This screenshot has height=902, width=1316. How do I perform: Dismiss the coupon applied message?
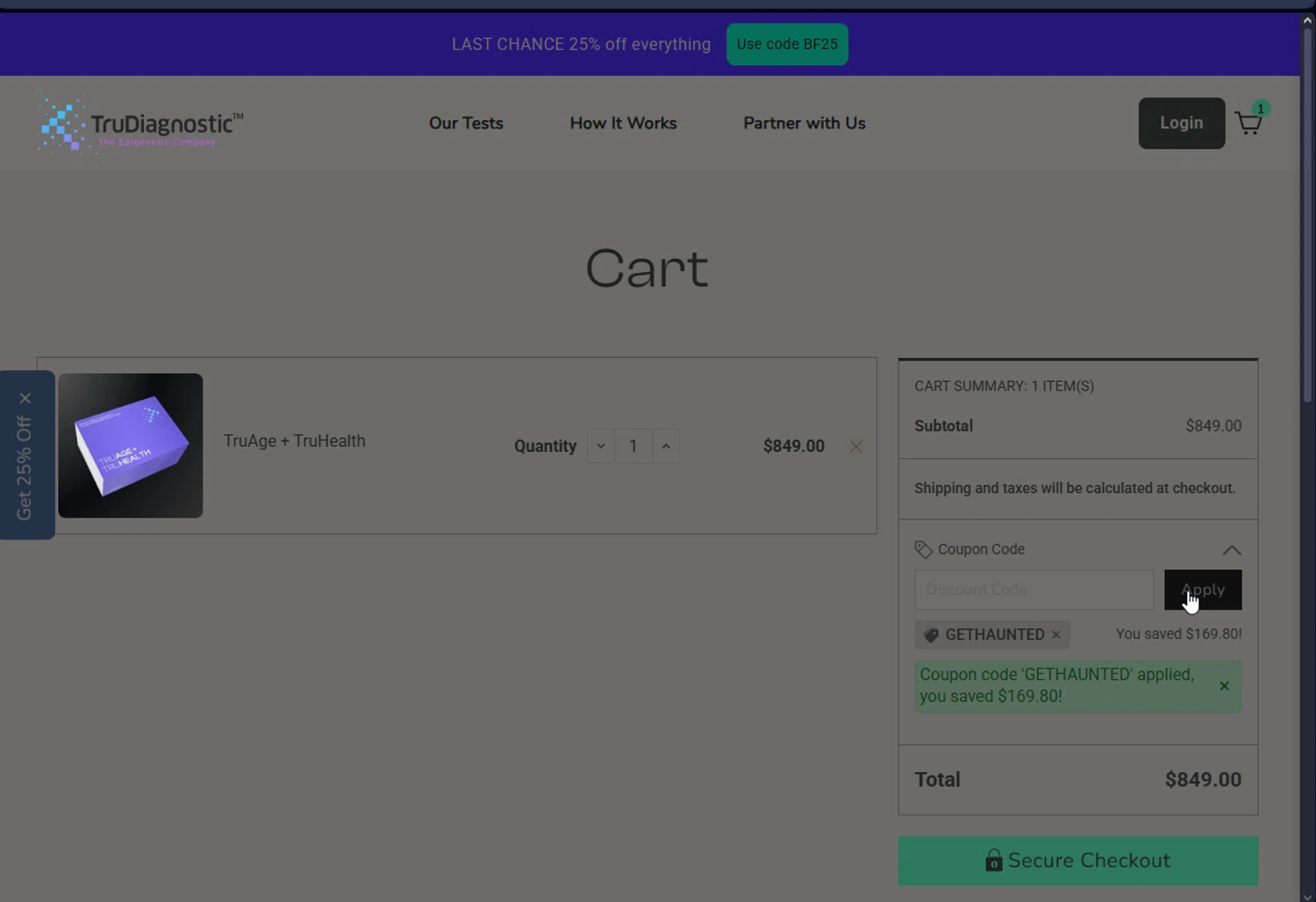(x=1224, y=686)
